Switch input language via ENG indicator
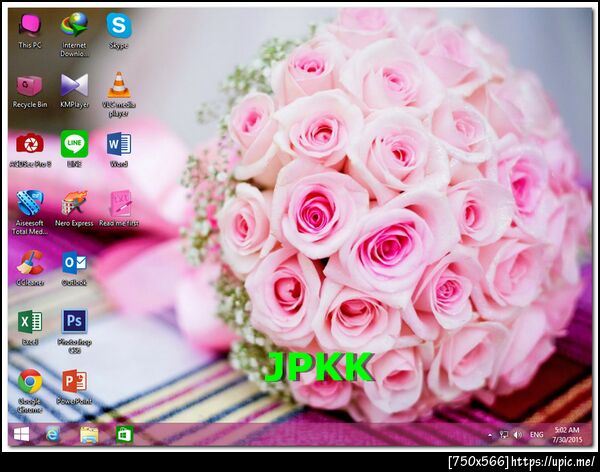600x472 pixels. point(536,434)
